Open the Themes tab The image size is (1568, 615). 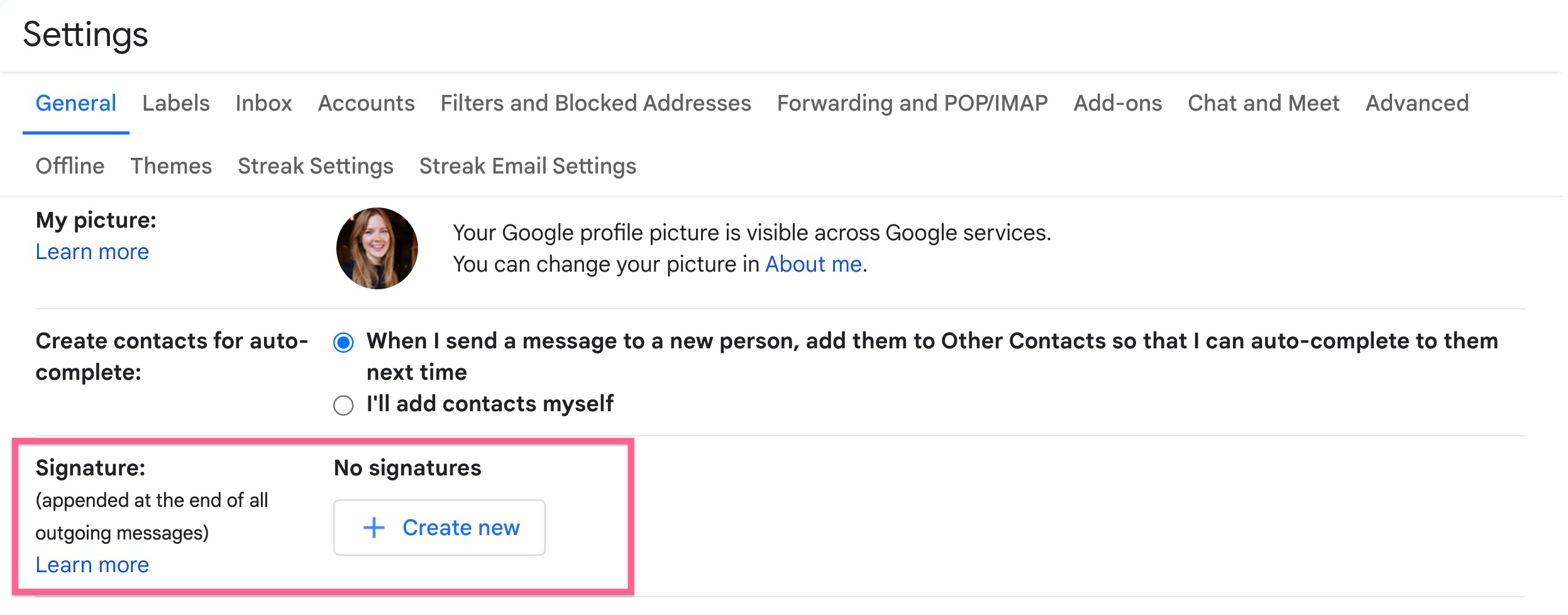pos(171,165)
